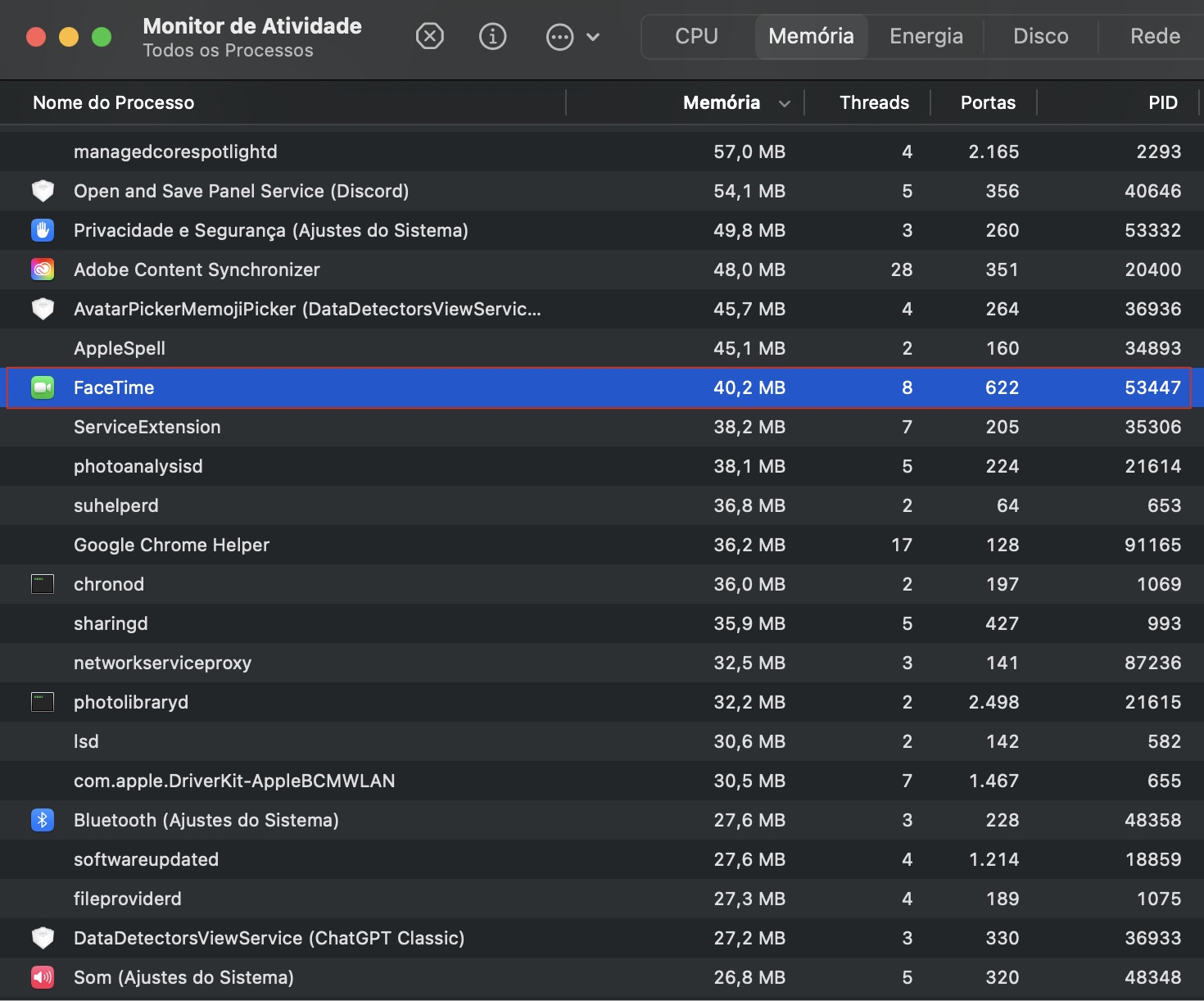The width and height of the screenshot is (1204, 1001).
Task: Sort by the Memória column header
Action: click(x=722, y=102)
